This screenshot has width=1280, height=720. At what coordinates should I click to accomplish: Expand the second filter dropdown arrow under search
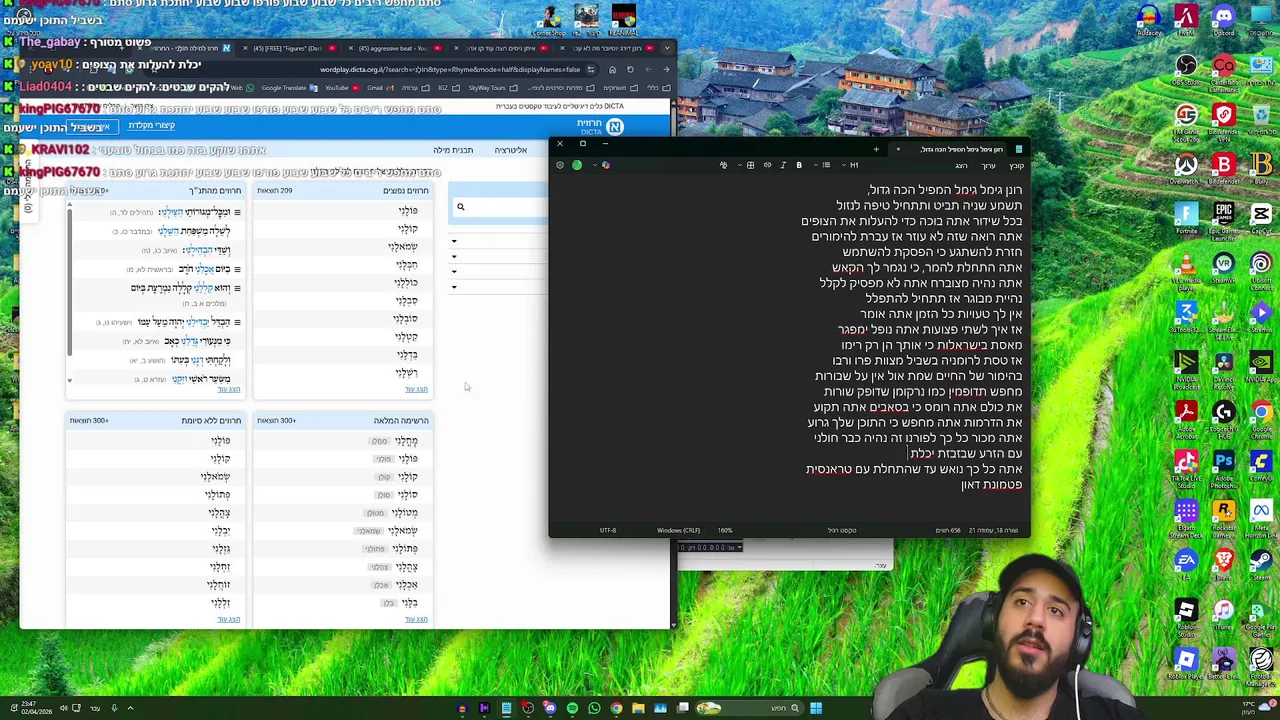(x=454, y=256)
